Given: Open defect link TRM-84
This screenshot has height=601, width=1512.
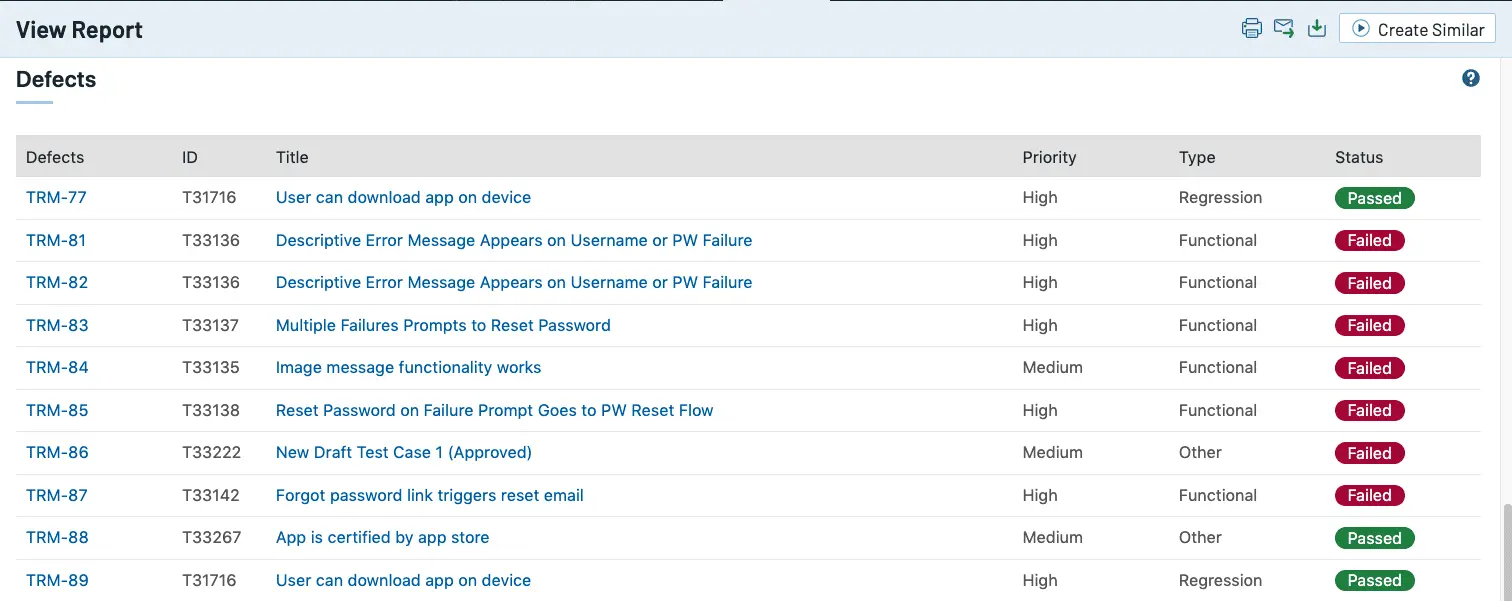Looking at the screenshot, I should click(57, 367).
